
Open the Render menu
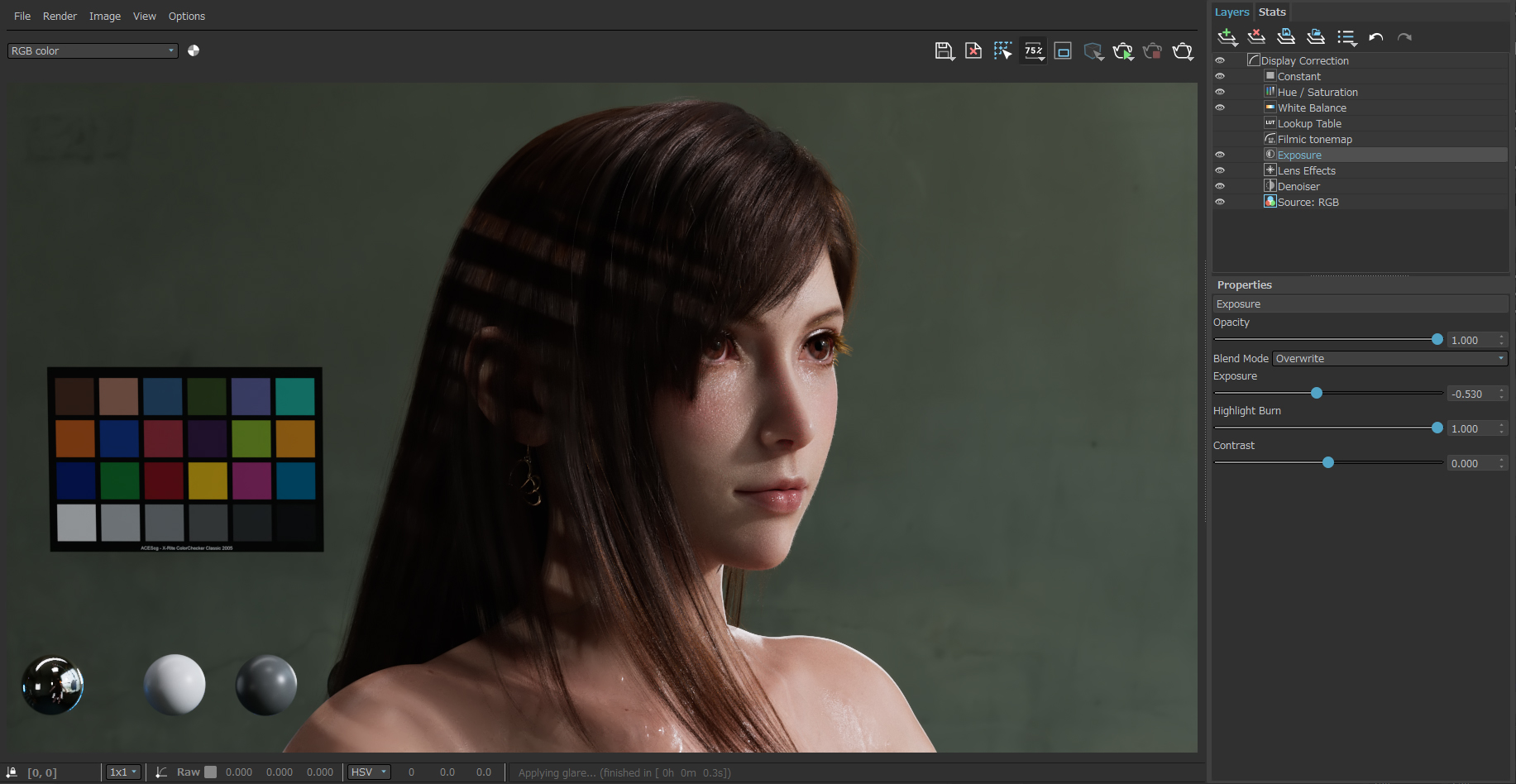click(60, 16)
